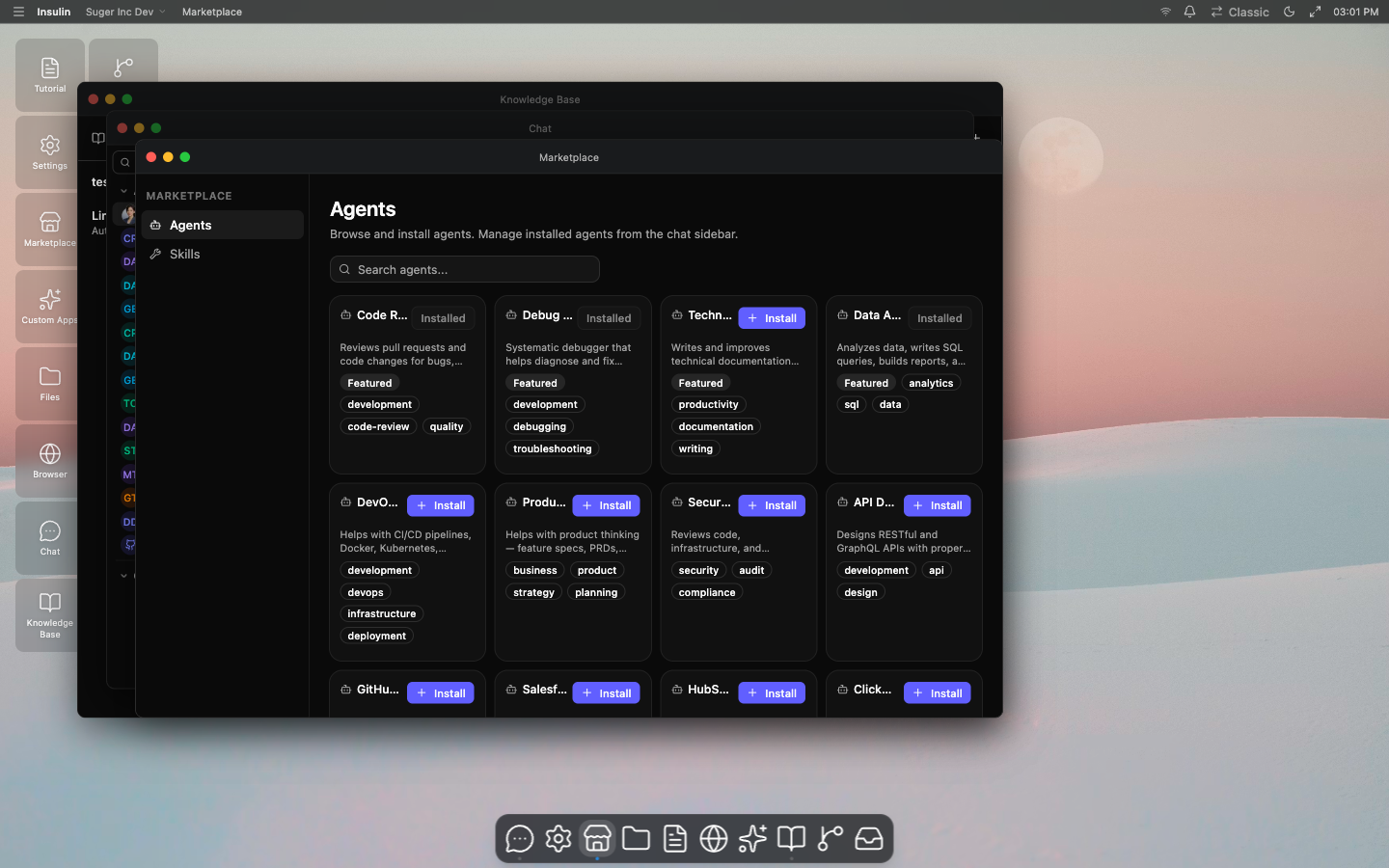Open the Settings desktop icon
This screenshot has height=868, width=1389.
tap(50, 152)
